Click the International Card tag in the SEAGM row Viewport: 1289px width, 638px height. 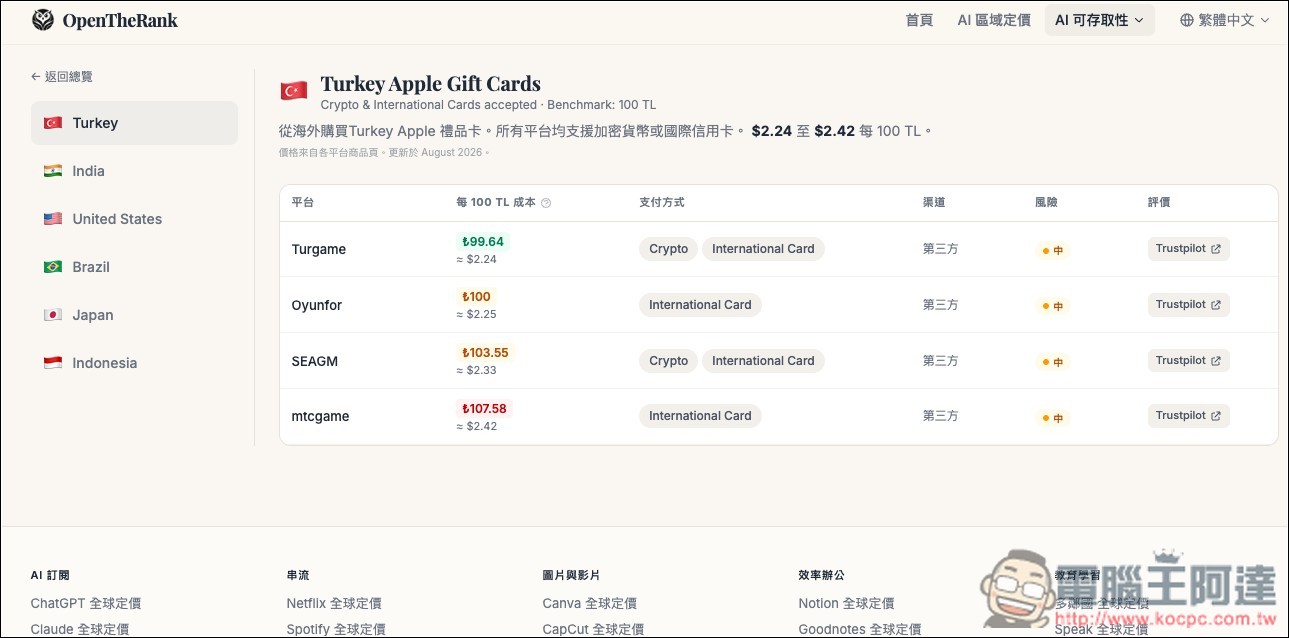pos(763,361)
